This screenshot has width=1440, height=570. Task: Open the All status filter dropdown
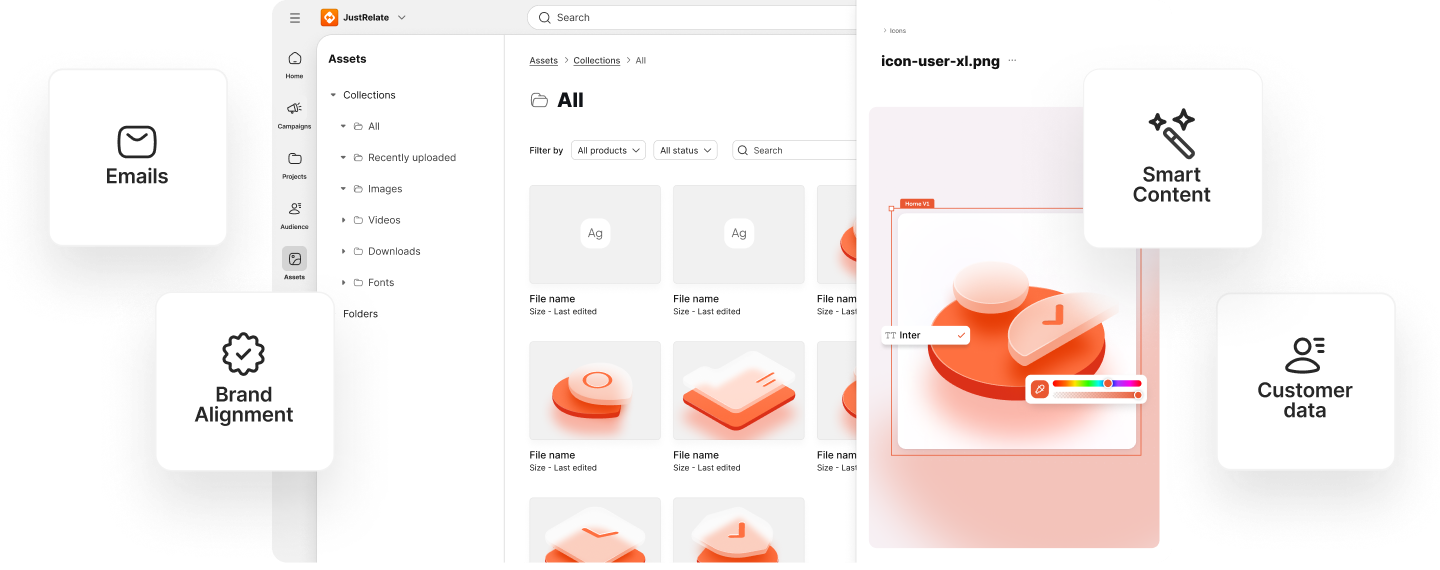[x=685, y=150]
